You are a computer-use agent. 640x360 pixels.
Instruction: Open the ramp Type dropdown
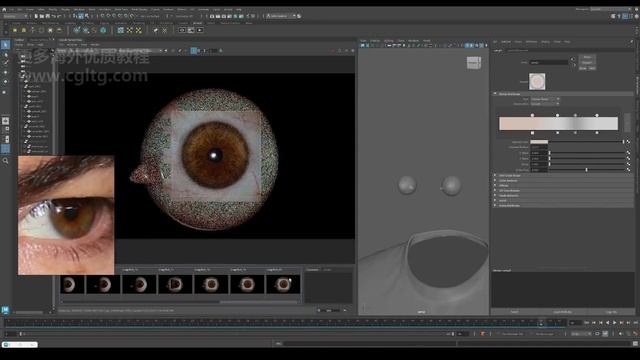545,99
